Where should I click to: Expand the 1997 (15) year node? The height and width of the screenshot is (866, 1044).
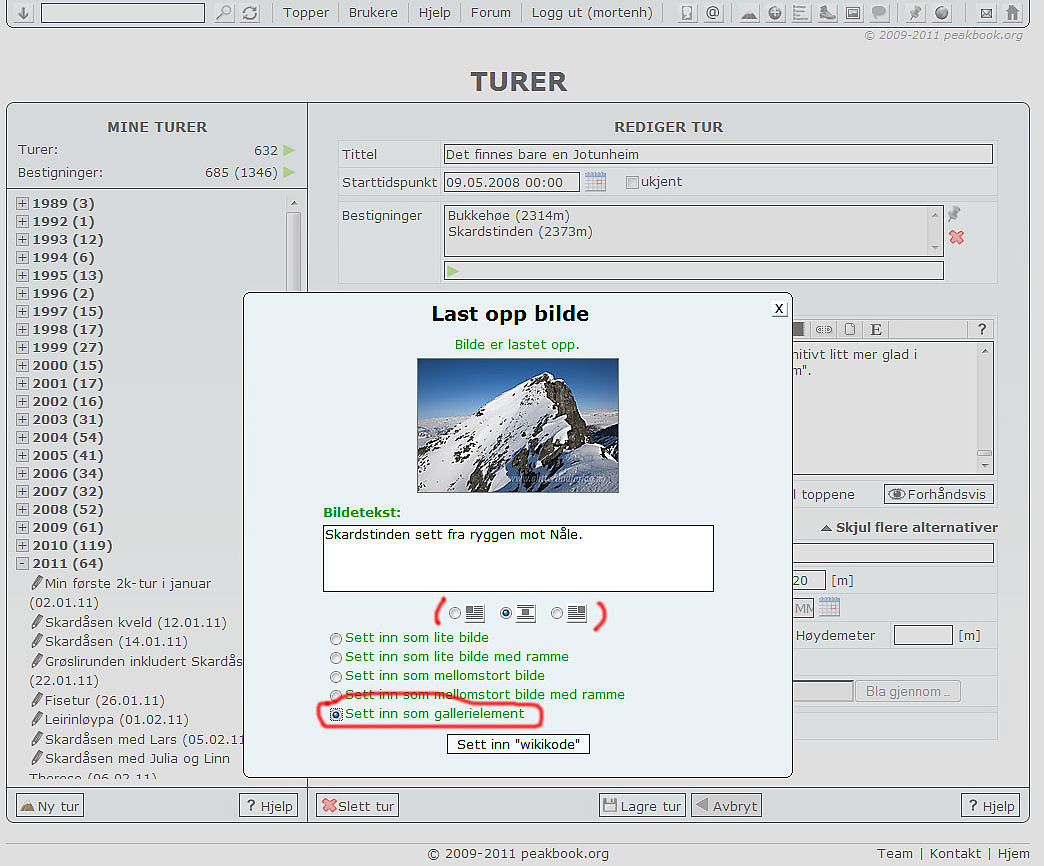pyautogui.click(x=22, y=312)
